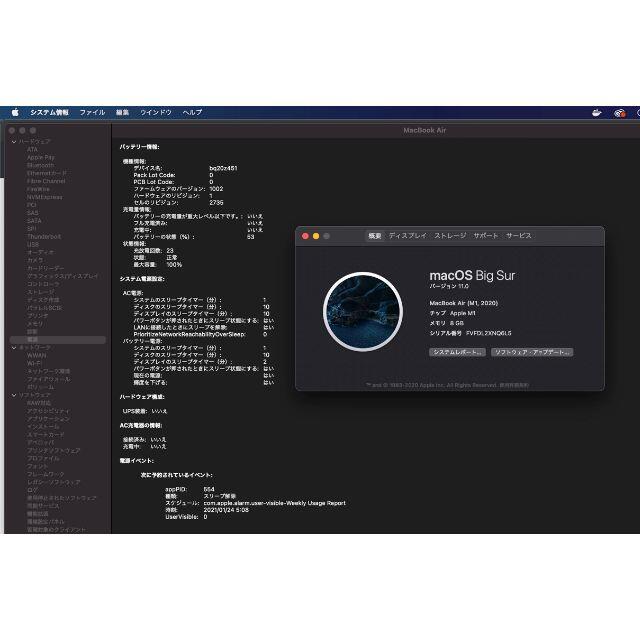This screenshot has width=640, height=640.
Task: Open the システム情報 application menu
Action: pyautogui.click(x=49, y=112)
